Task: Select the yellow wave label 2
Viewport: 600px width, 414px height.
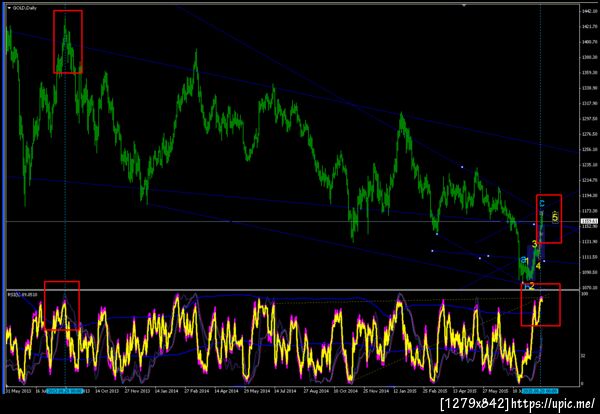Action: coord(532,285)
